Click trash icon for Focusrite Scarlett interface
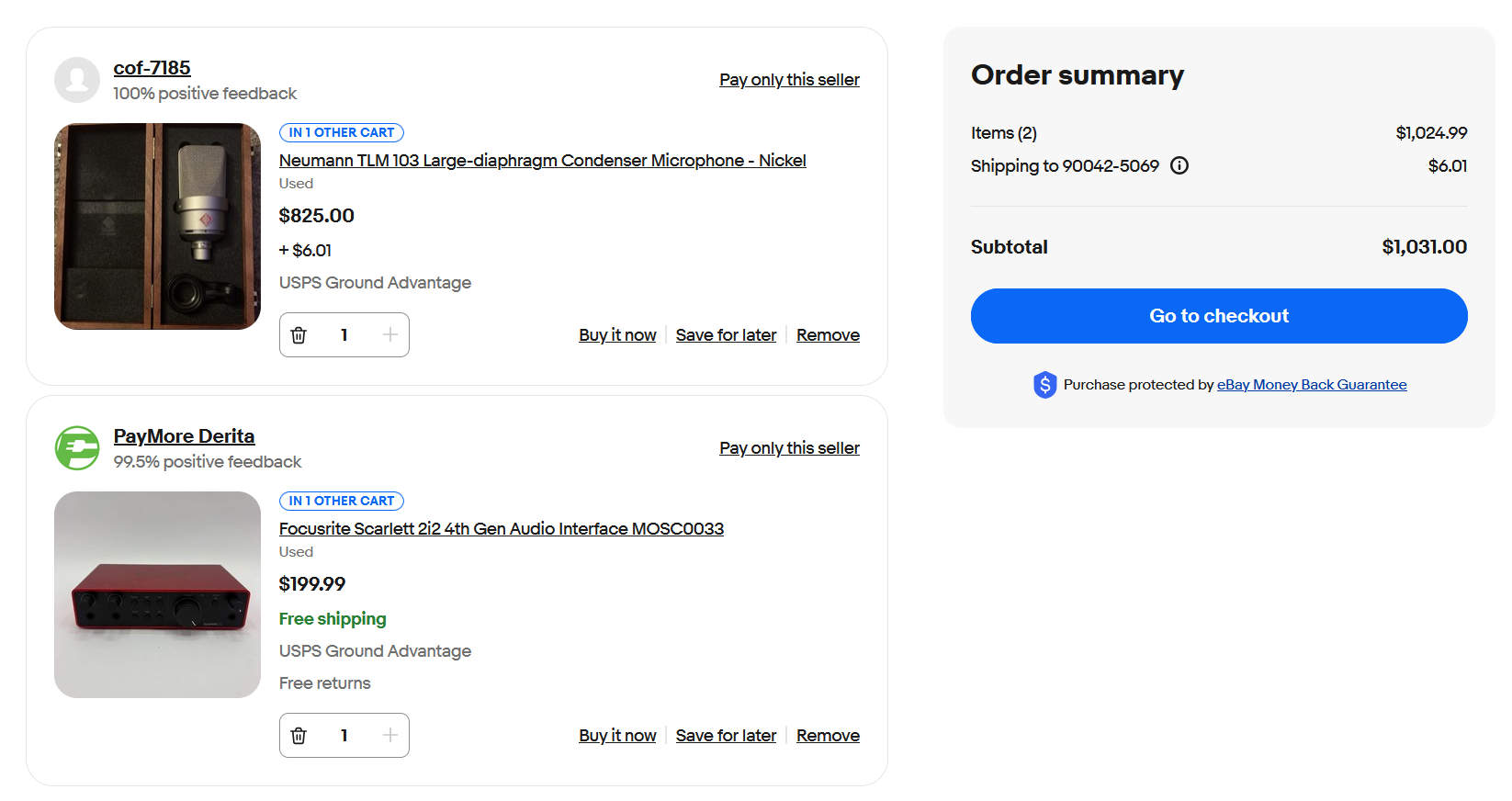The image size is (1512, 801). click(299, 736)
